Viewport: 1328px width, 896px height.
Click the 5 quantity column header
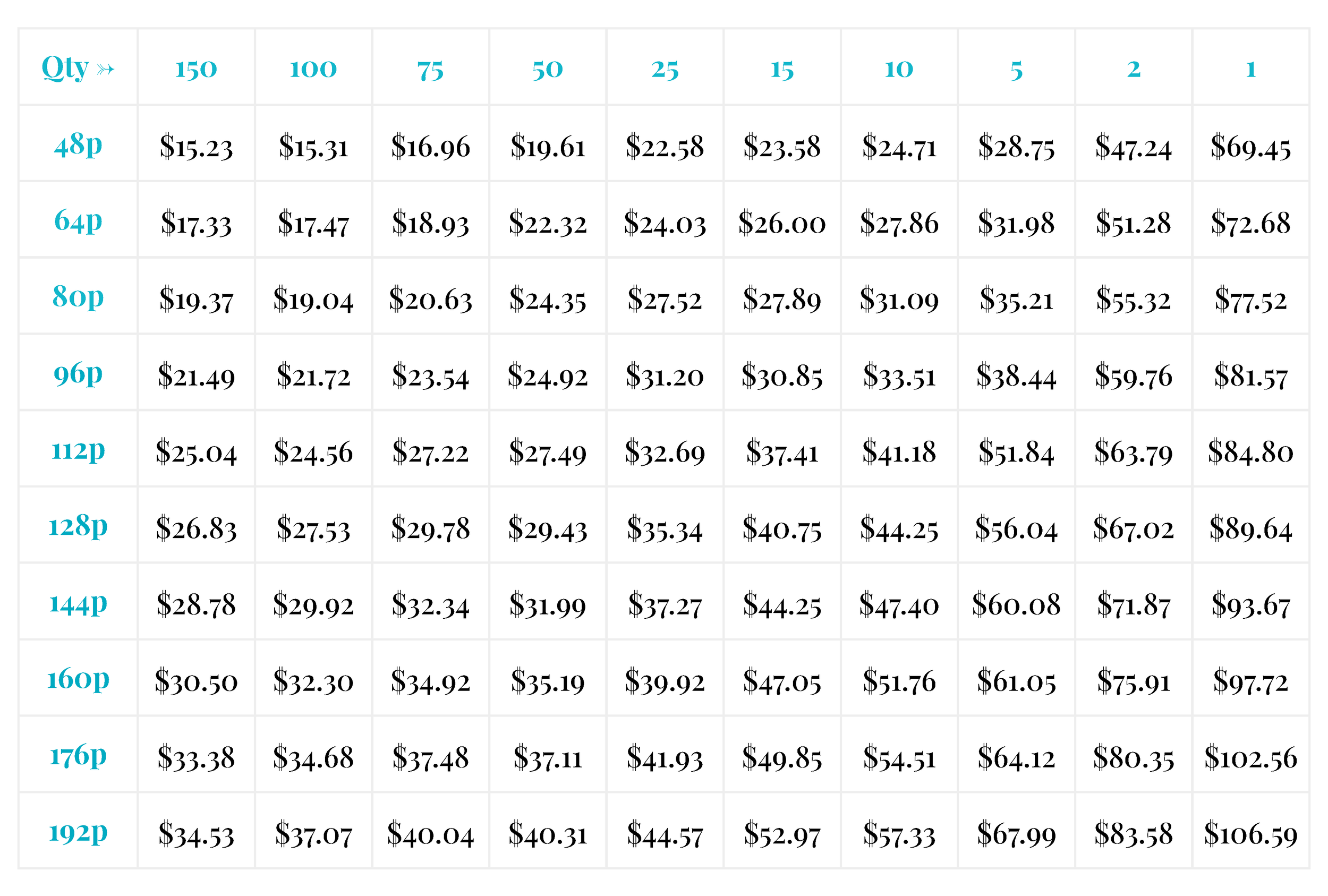click(x=1016, y=67)
